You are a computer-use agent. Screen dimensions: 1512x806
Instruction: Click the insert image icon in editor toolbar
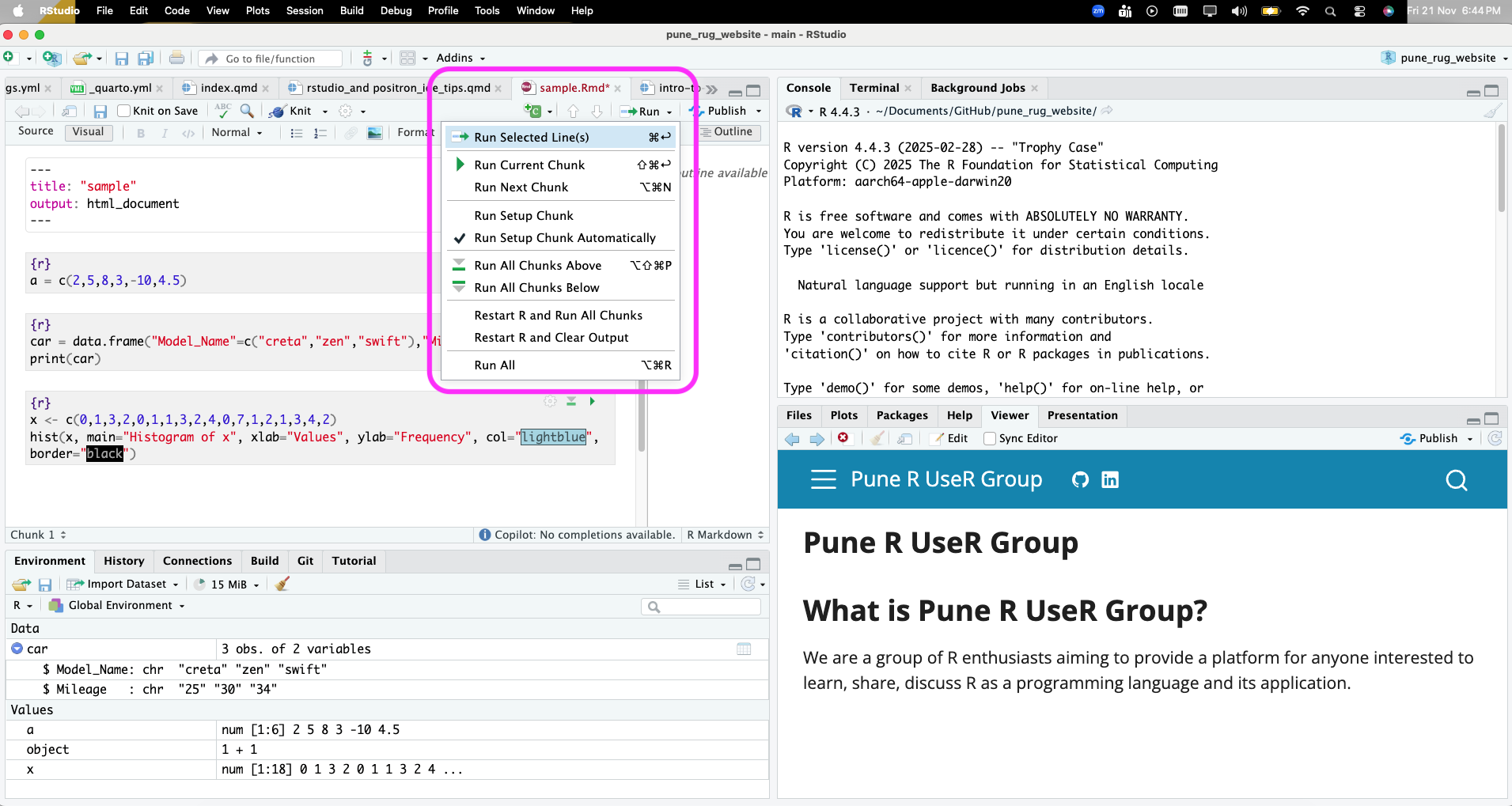click(x=375, y=133)
